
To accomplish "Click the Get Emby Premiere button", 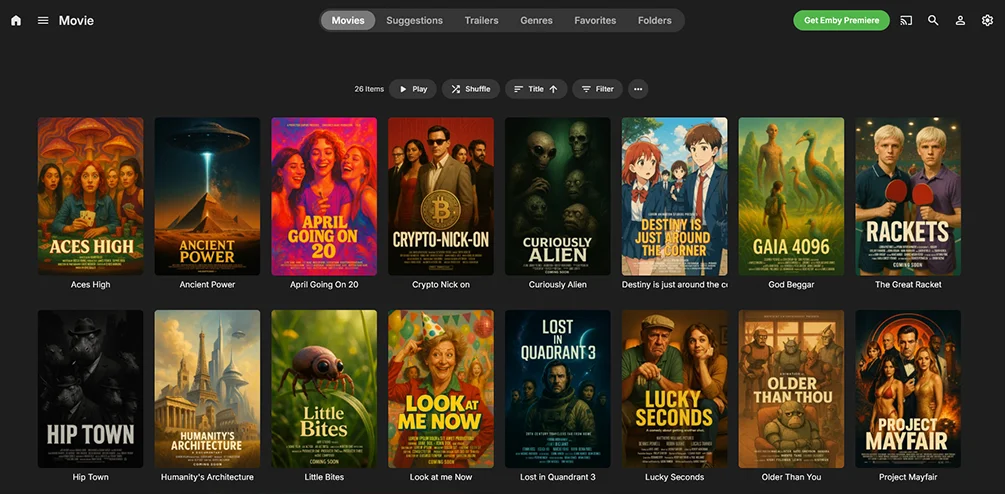I will click(841, 20).
